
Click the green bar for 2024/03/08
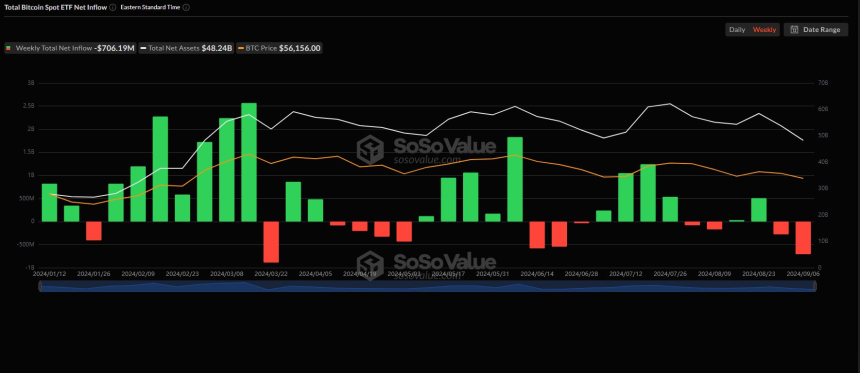(x=227, y=170)
